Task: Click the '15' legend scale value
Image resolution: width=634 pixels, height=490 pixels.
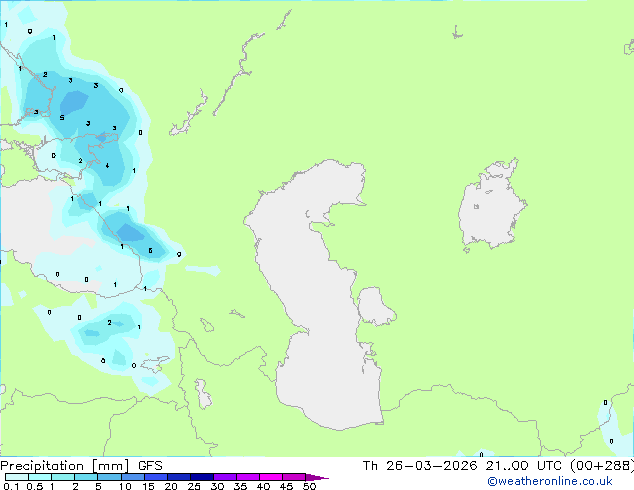Action: (x=148, y=486)
